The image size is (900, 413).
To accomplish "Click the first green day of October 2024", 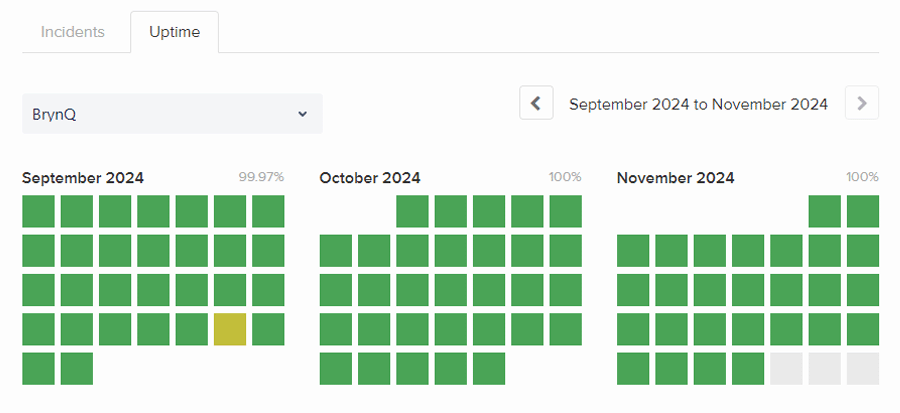I will [x=413, y=211].
